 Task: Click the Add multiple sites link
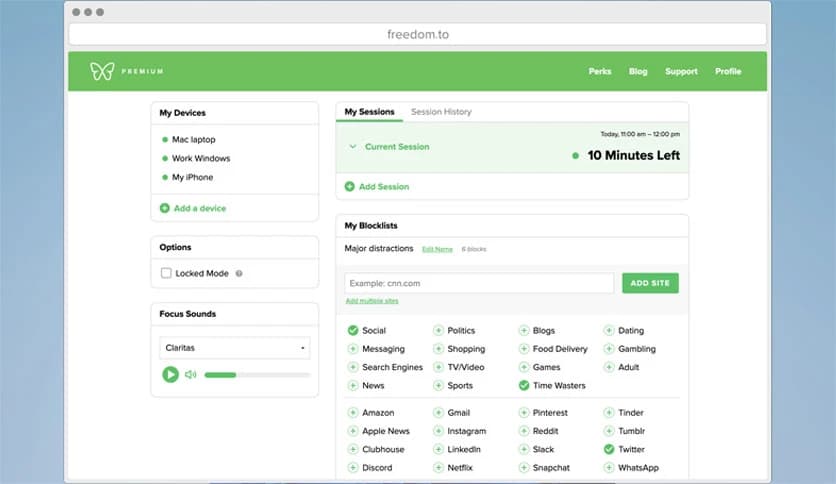coord(372,301)
